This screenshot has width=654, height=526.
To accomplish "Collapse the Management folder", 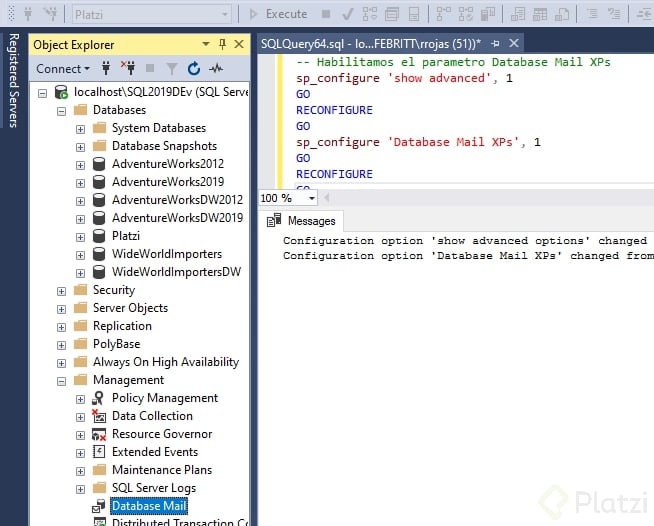I will [61, 381].
